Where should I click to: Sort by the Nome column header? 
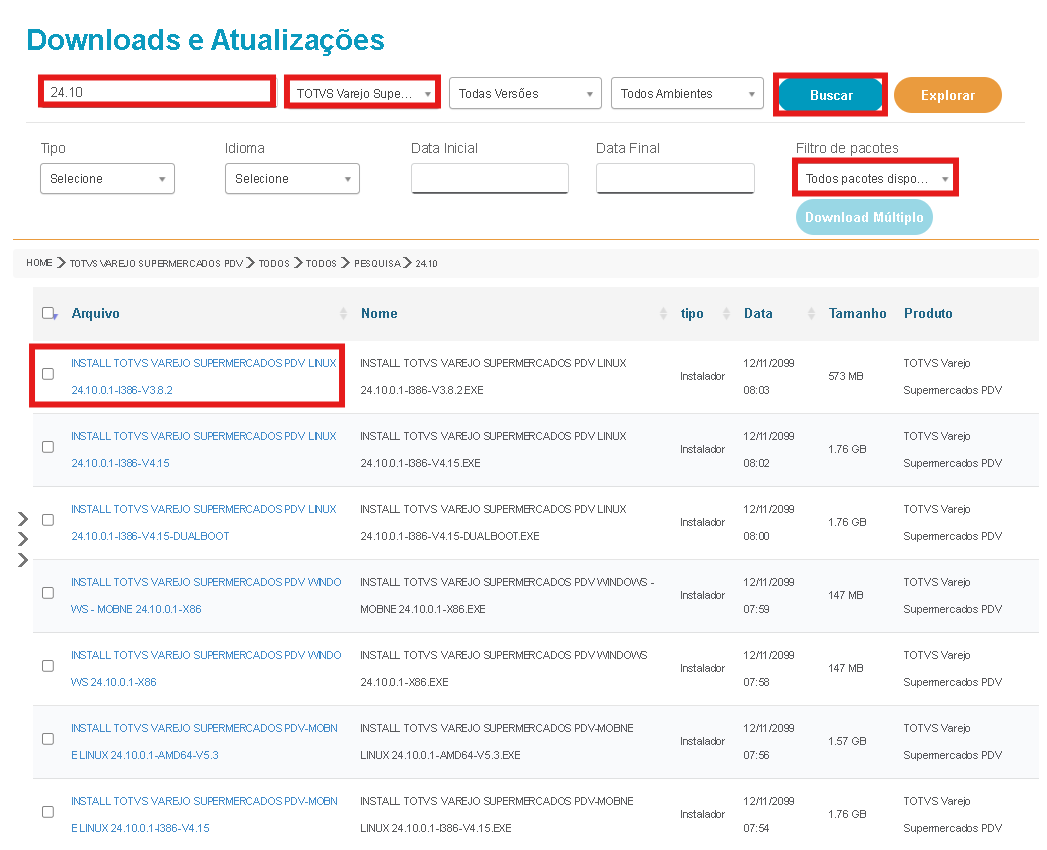click(x=379, y=313)
